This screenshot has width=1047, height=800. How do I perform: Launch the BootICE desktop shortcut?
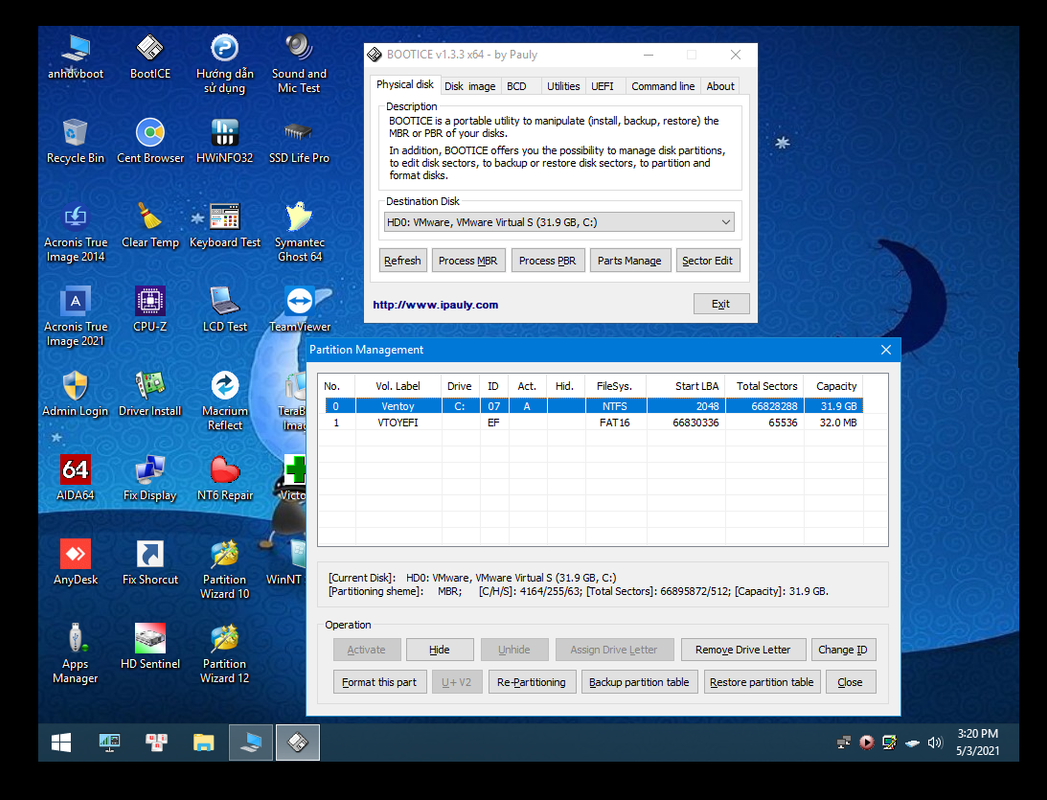(x=150, y=57)
